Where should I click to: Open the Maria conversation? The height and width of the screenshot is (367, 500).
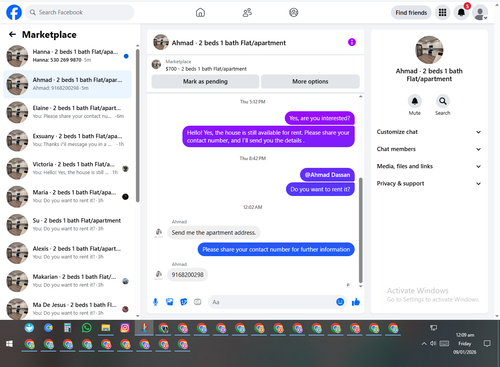[x=67, y=197]
